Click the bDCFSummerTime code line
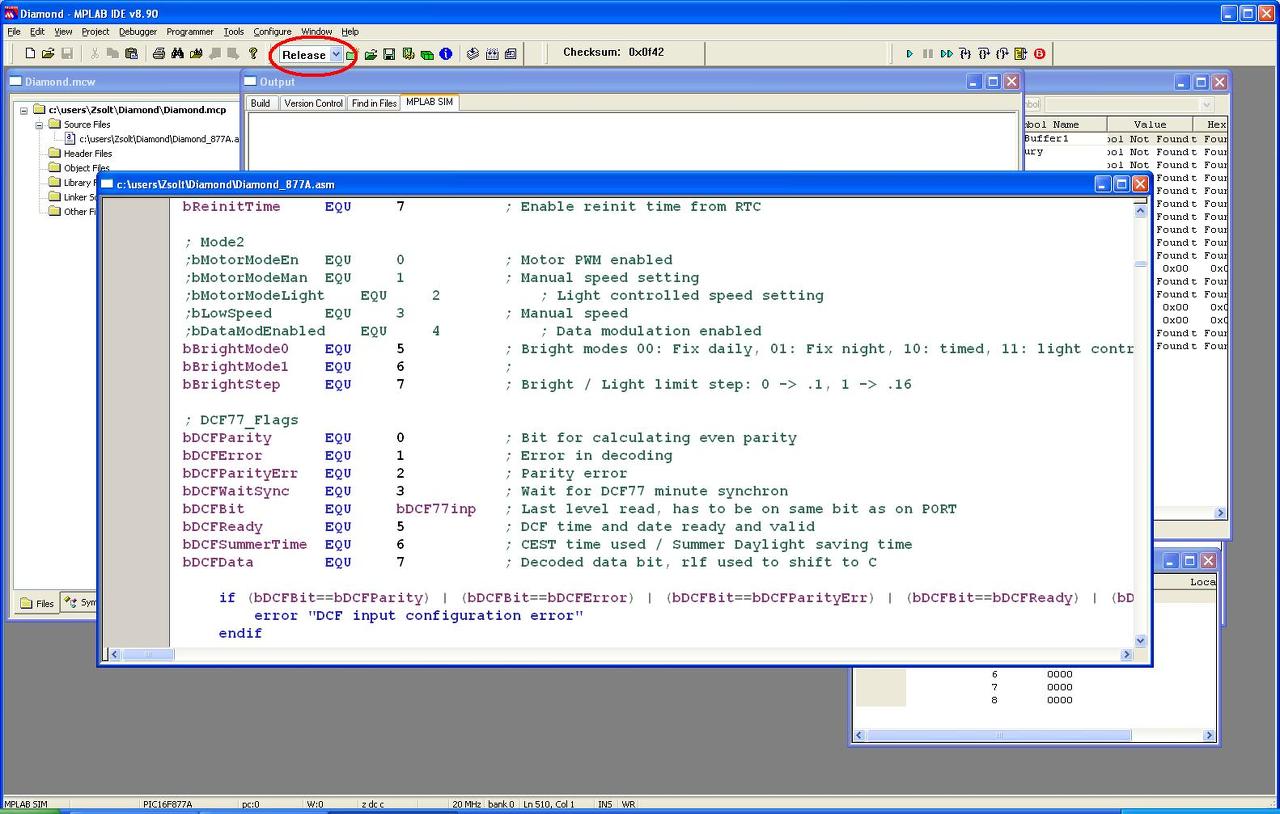Screen dimensions: 1280x814 tap(547, 544)
